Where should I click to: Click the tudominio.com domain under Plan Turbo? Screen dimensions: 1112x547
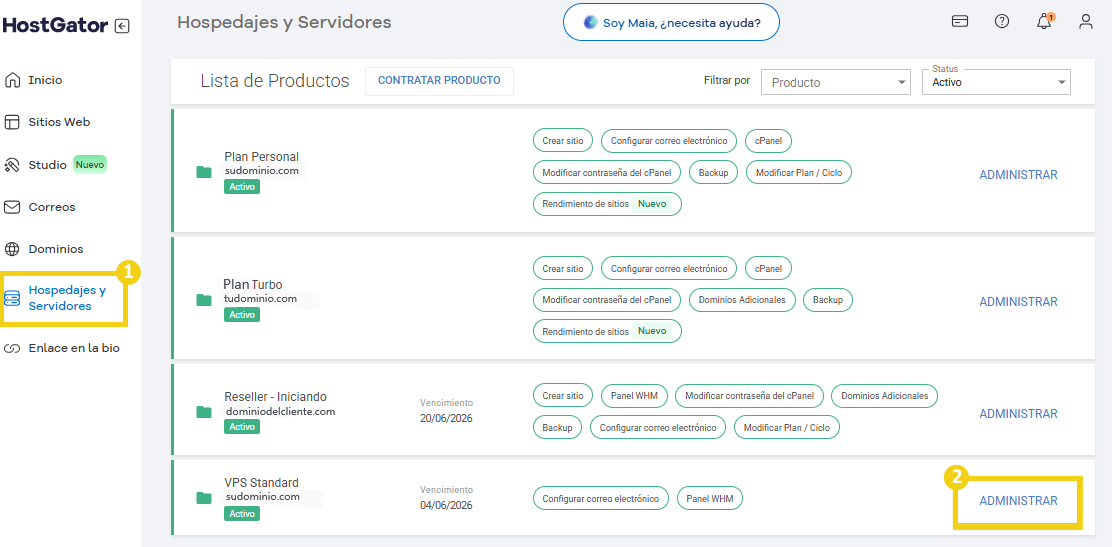coord(260,299)
